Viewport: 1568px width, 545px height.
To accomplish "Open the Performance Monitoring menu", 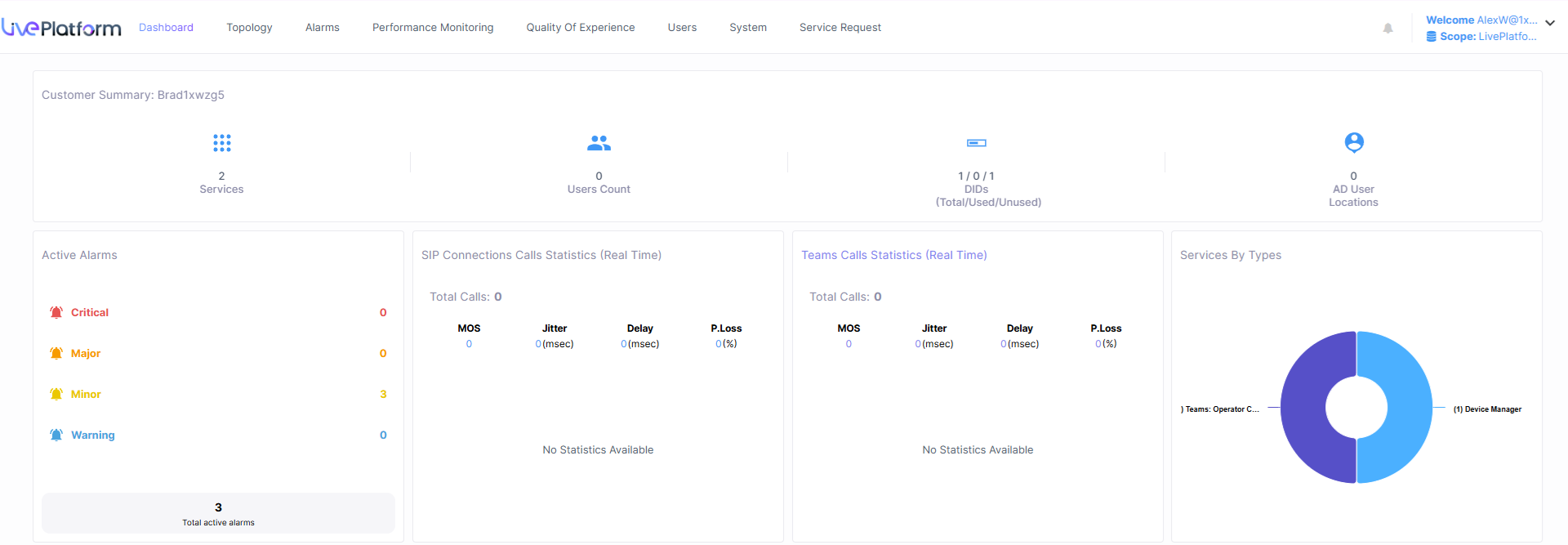I will [x=433, y=28].
